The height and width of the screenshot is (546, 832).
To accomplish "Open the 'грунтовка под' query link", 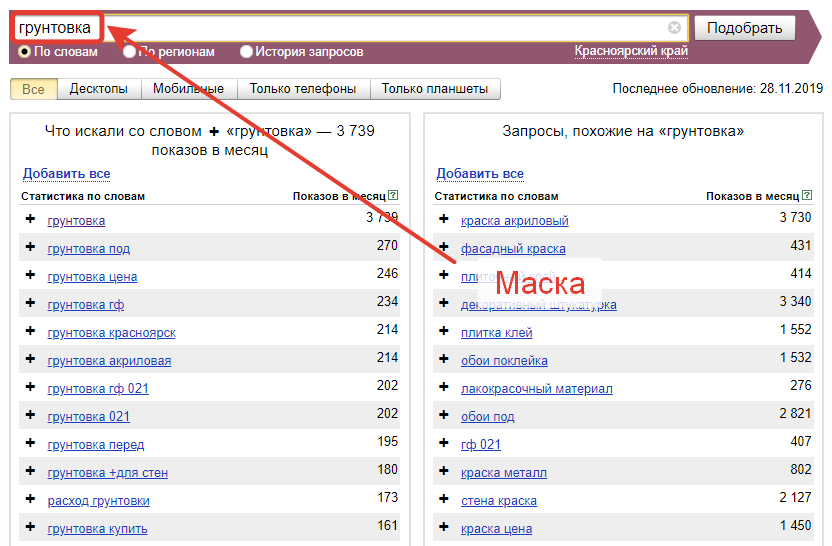I will click(x=89, y=248).
